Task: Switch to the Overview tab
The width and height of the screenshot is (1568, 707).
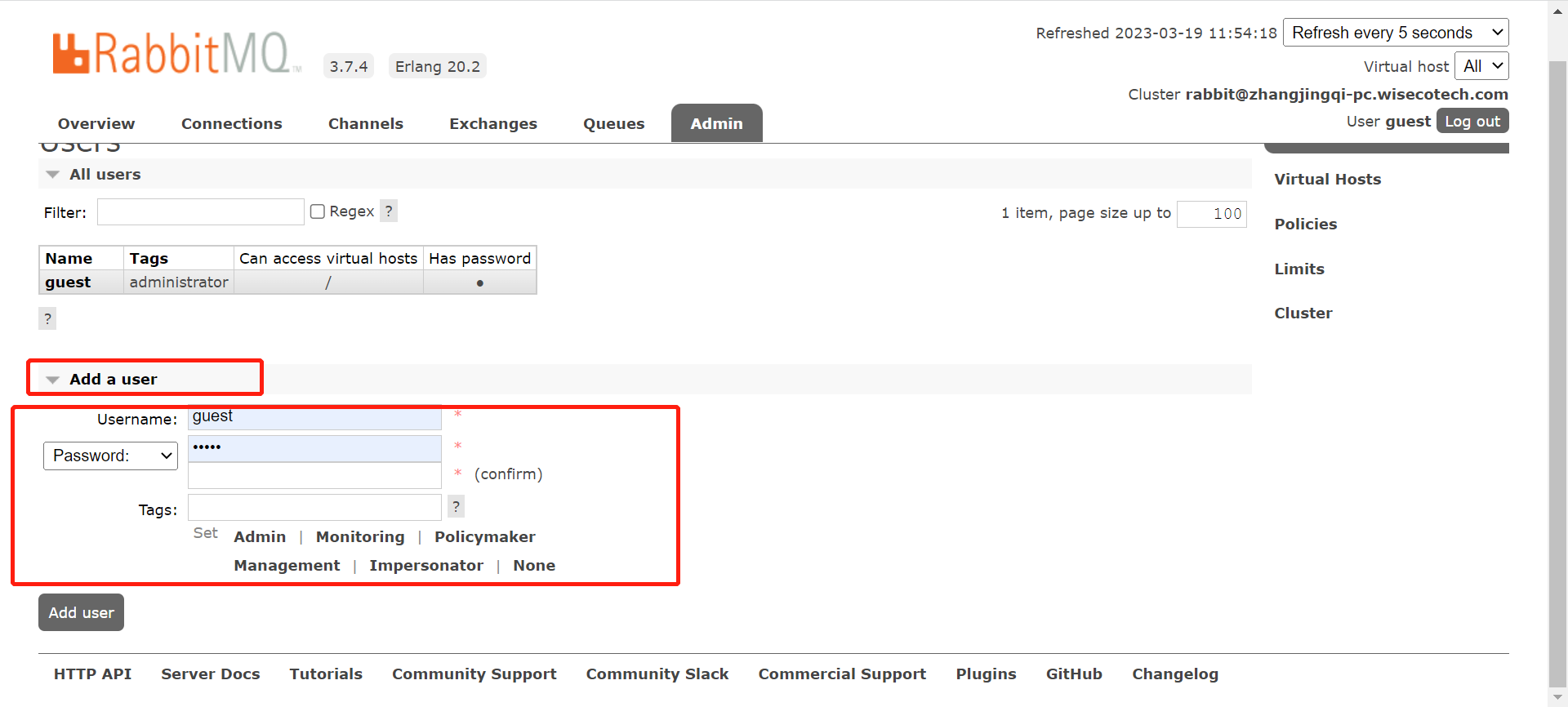Action: coord(96,123)
